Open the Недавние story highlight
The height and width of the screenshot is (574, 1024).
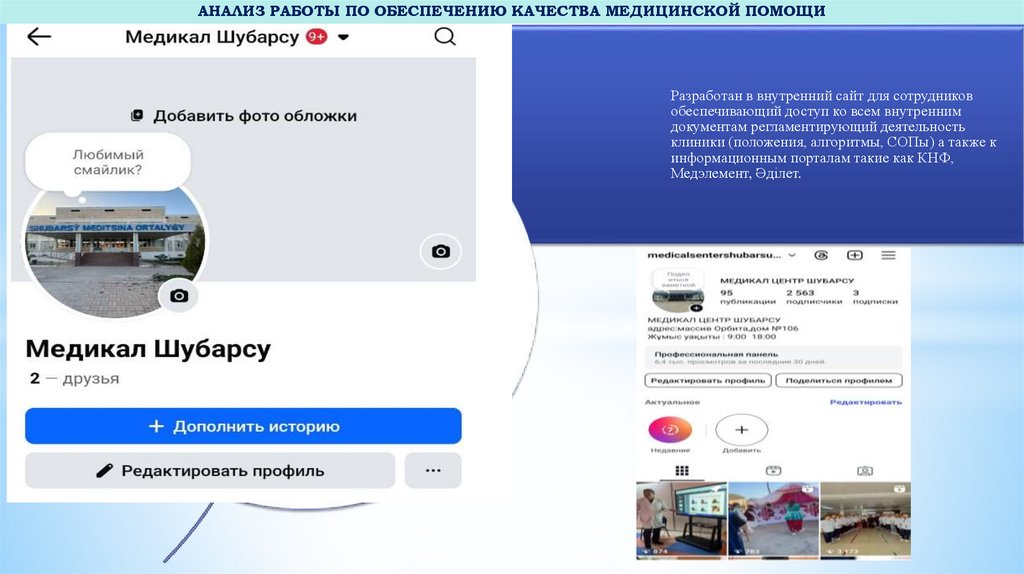pyautogui.click(x=670, y=430)
